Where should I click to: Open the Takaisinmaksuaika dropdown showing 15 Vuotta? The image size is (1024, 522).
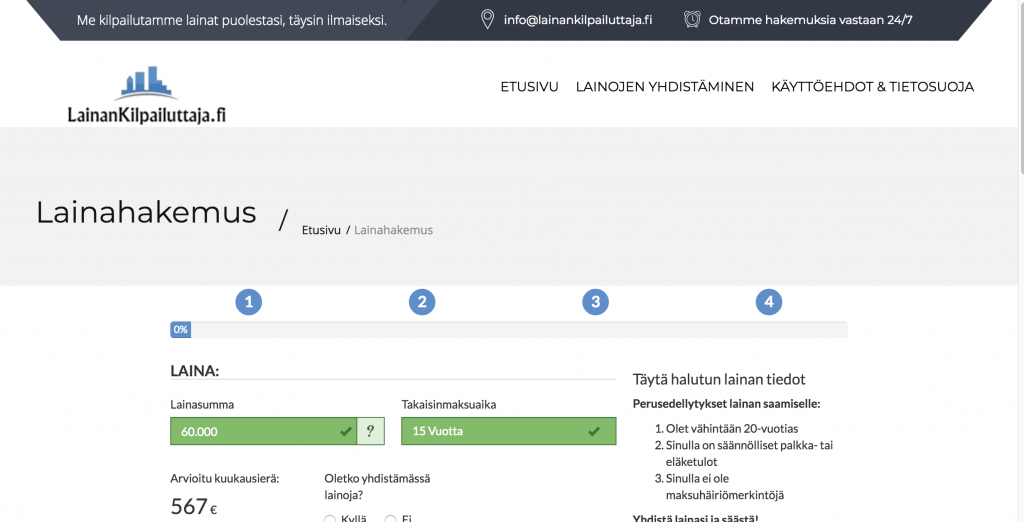coord(509,431)
